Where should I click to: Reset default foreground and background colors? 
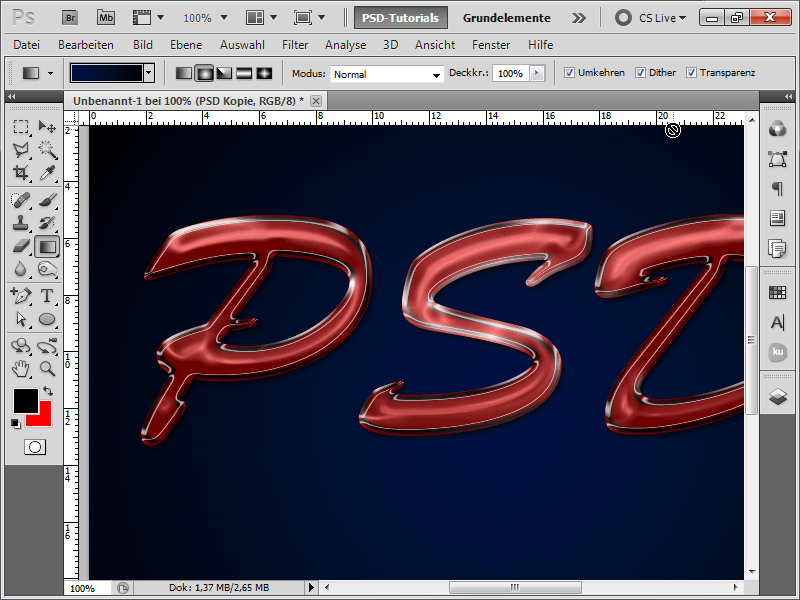16,423
